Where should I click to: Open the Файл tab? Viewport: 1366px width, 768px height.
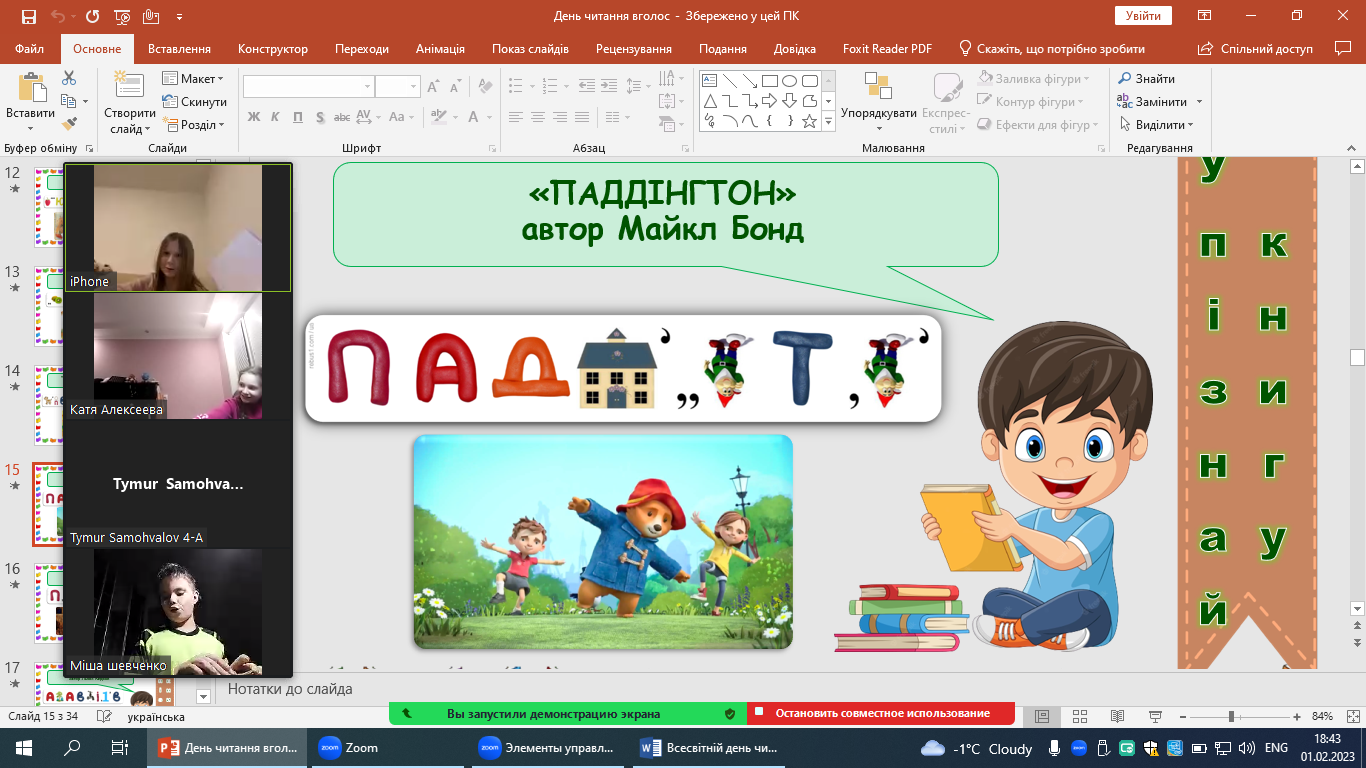coord(30,49)
